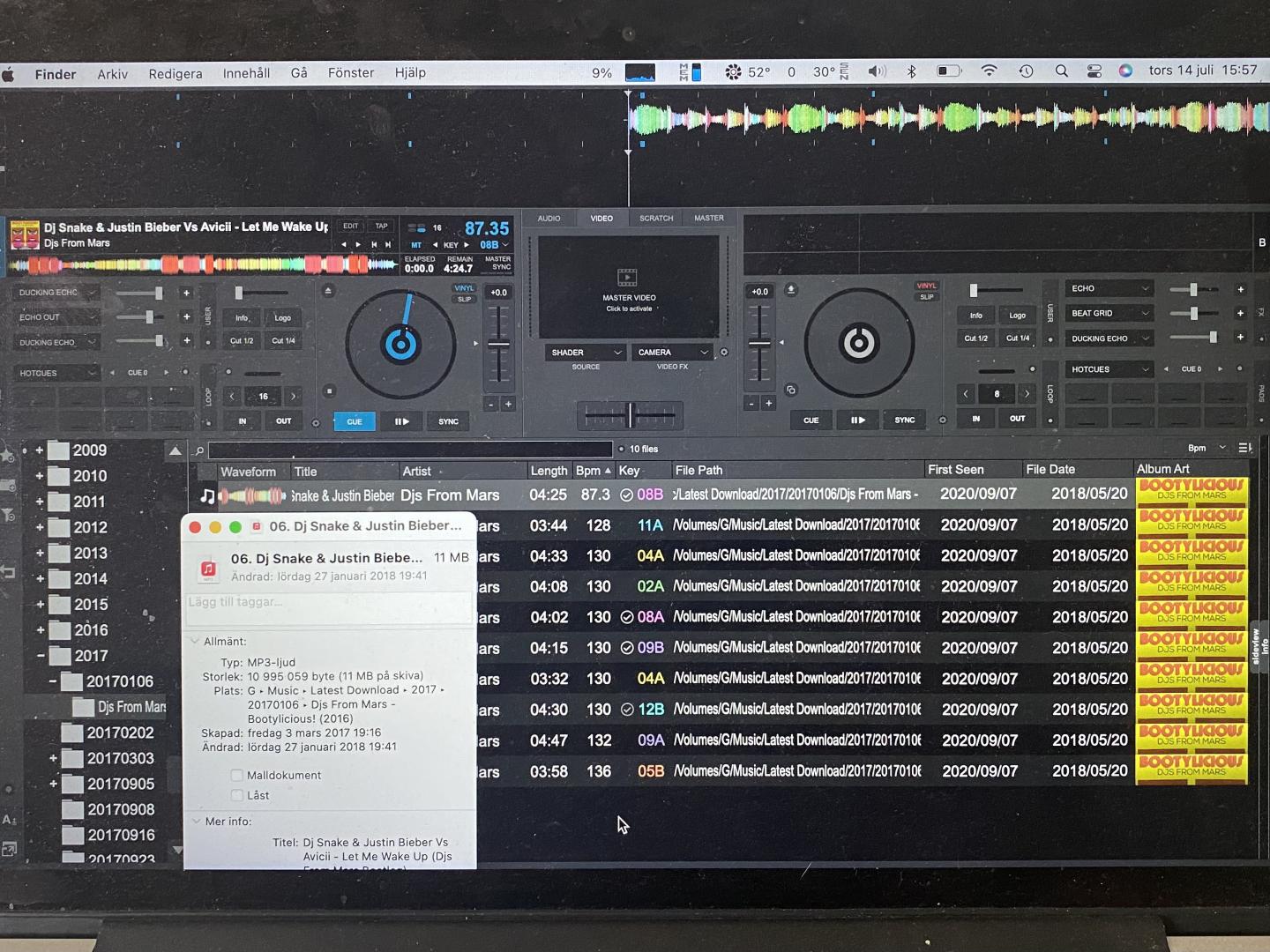Toggle VINYL mode on left deck
Screen dimensions: 1270x952
pos(464,288)
